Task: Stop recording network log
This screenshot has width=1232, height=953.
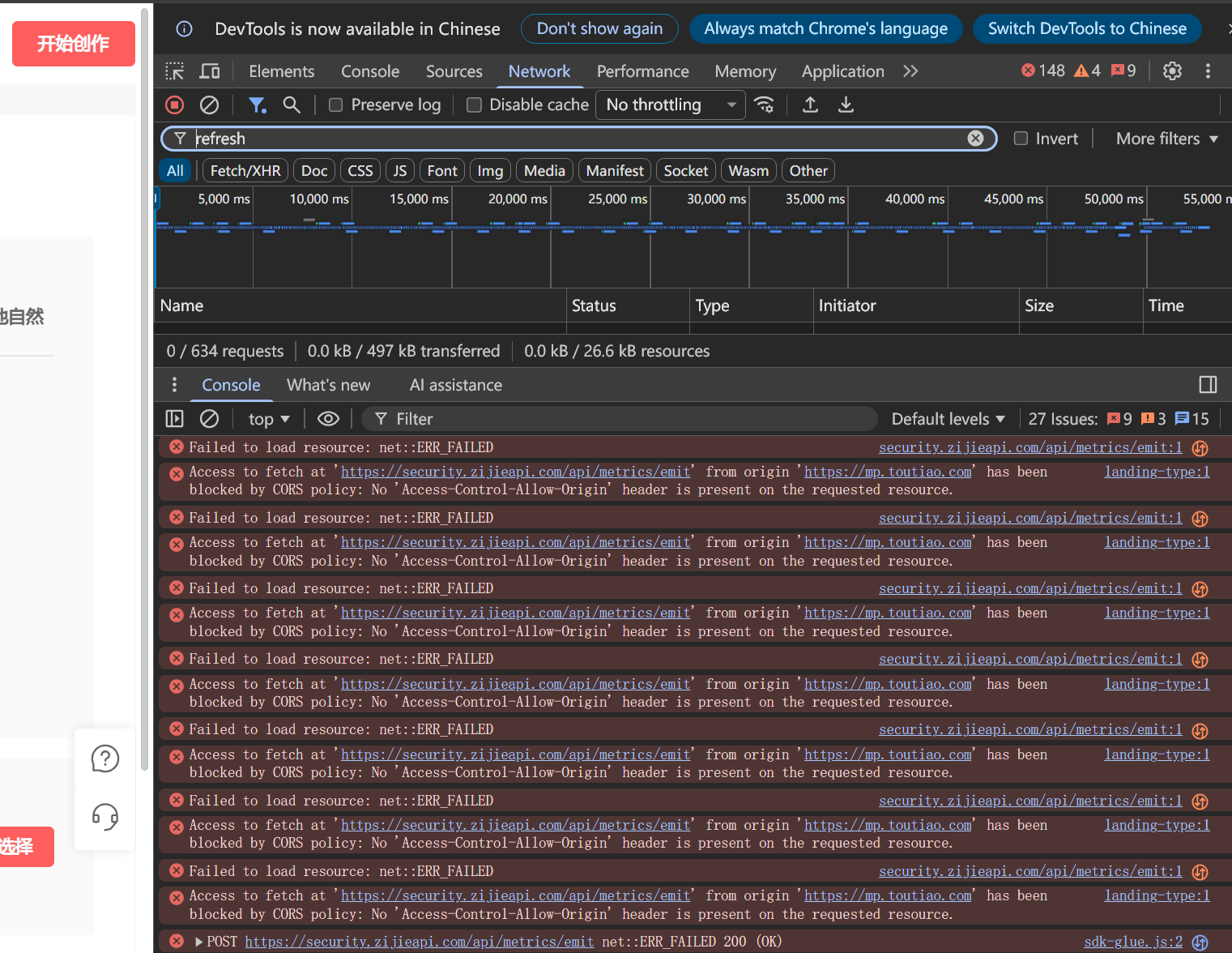Action: [174, 105]
